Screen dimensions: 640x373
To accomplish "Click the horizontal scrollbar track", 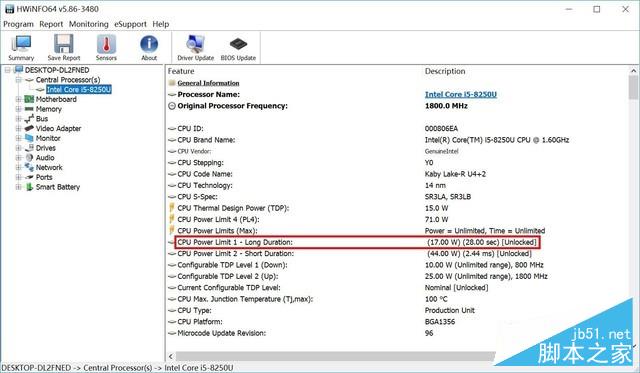I will [x=335, y=356].
